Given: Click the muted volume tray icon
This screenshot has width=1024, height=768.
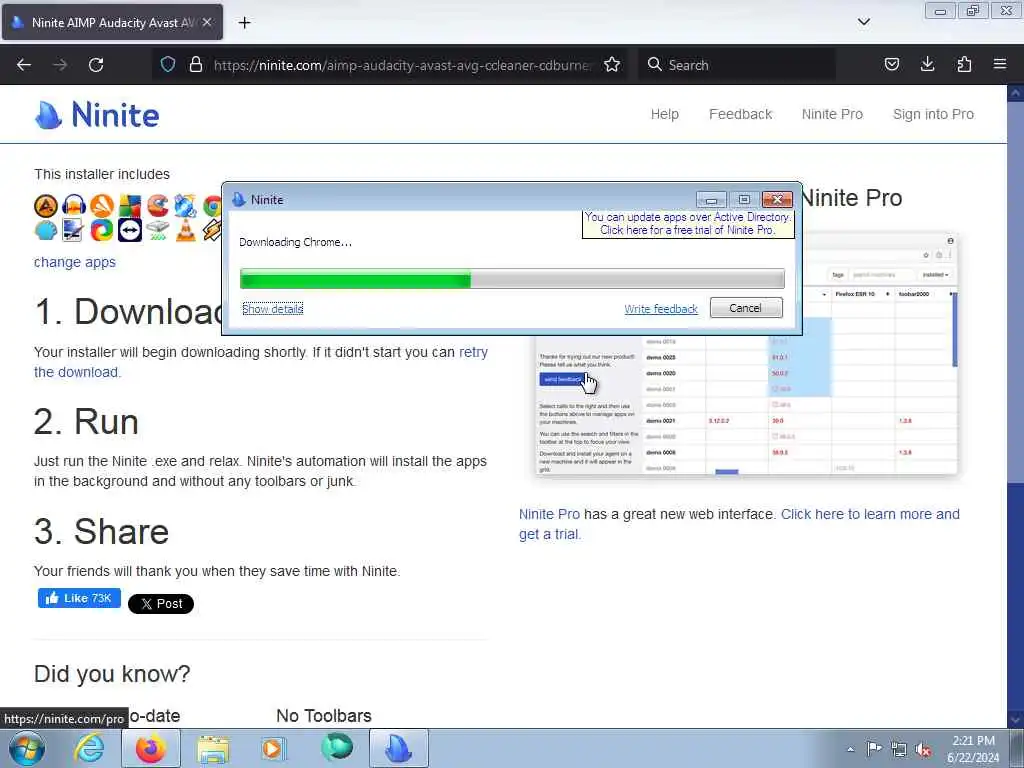Looking at the screenshot, I should 923,750.
